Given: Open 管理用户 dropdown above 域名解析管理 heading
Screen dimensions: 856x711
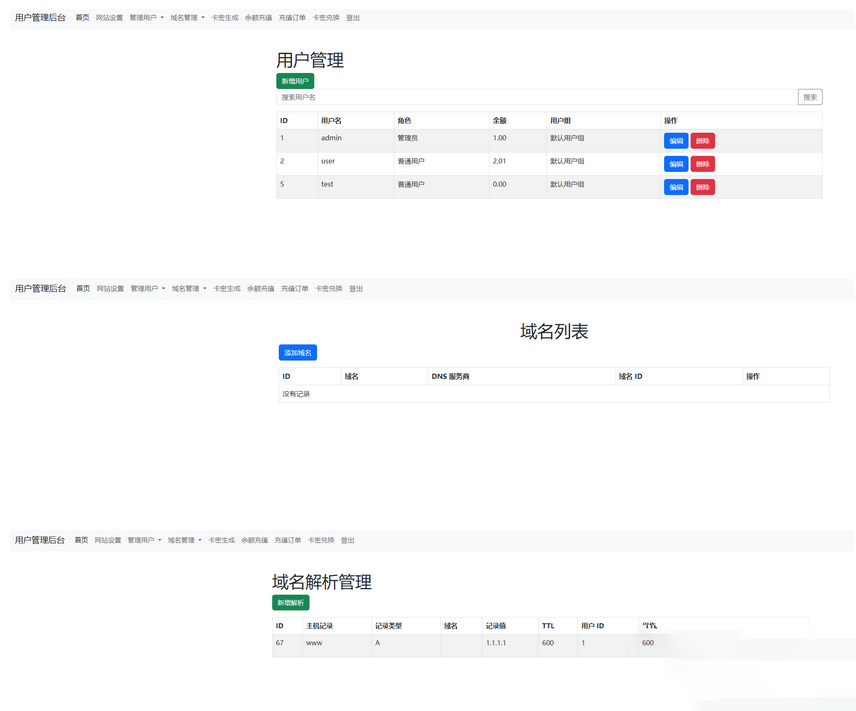Looking at the screenshot, I should (x=144, y=540).
